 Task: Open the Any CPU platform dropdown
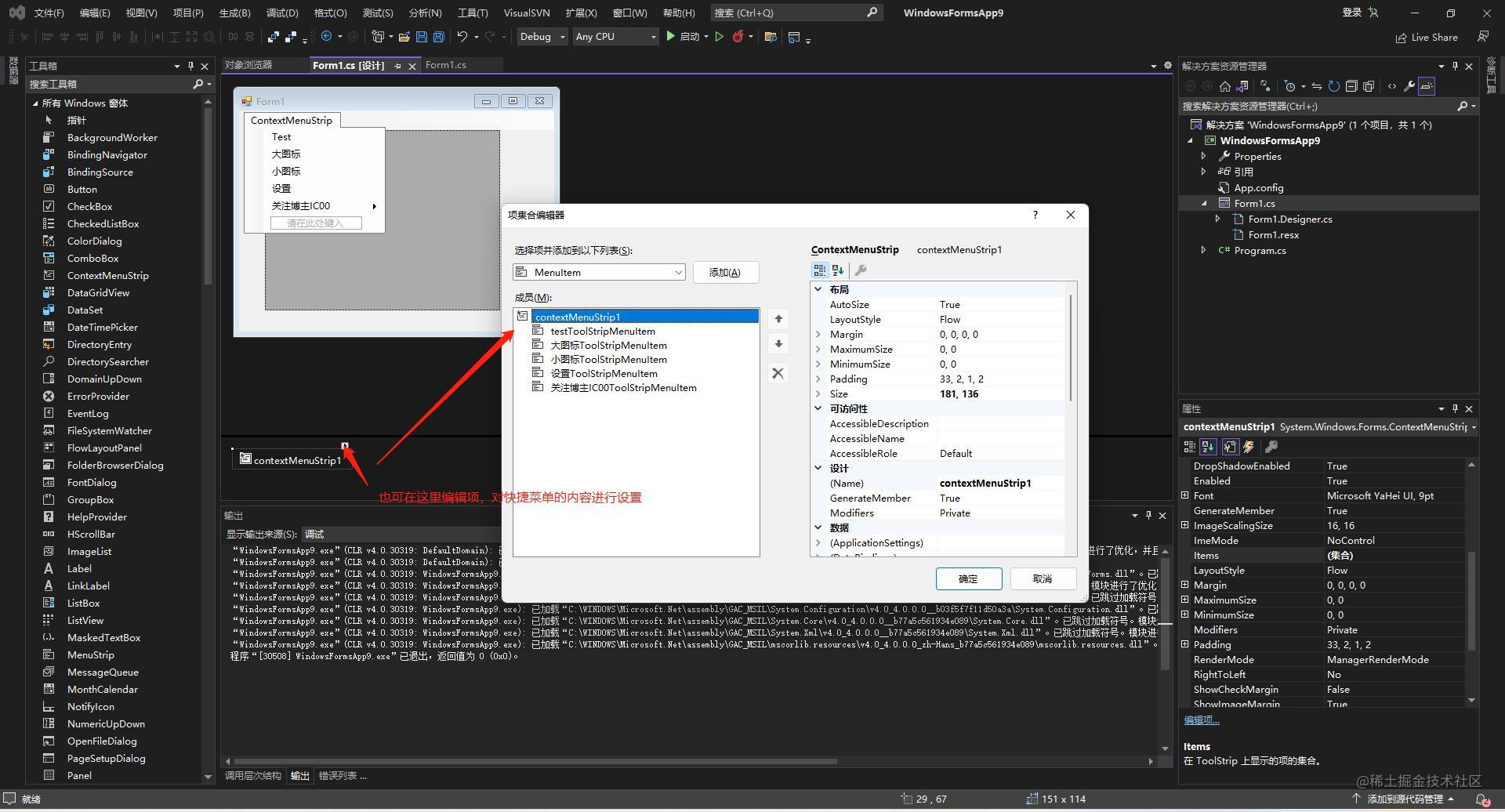[654, 37]
